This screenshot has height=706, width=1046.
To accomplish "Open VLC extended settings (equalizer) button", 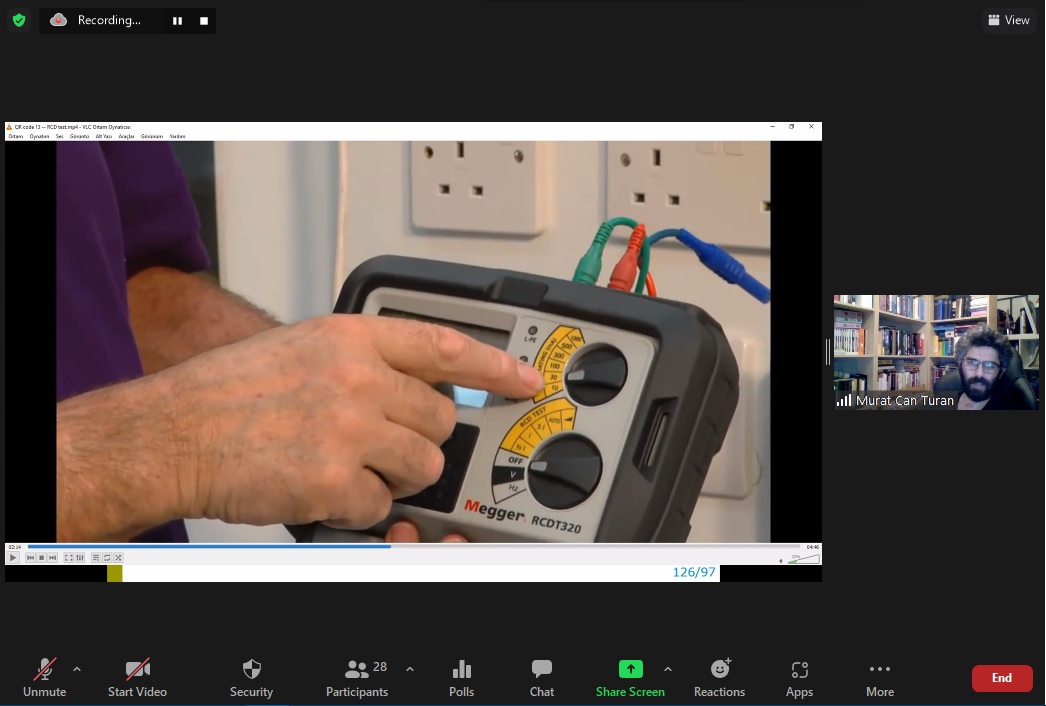I will tap(80, 558).
